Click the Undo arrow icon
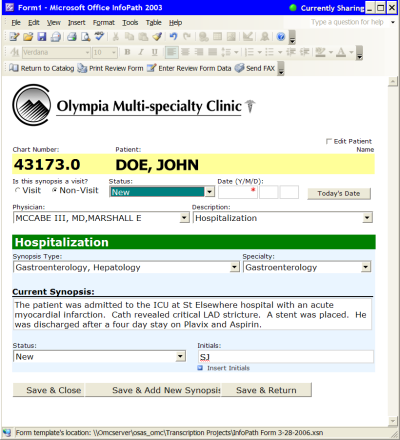Viewport: 400px width, 440px height. [x=173, y=36]
